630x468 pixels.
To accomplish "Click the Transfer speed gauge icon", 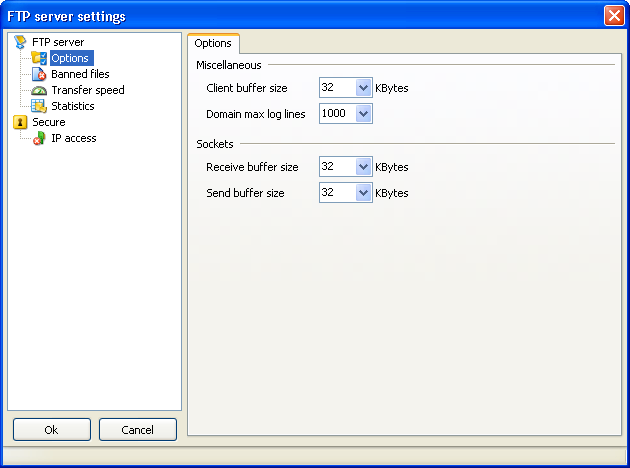I will click(x=39, y=90).
